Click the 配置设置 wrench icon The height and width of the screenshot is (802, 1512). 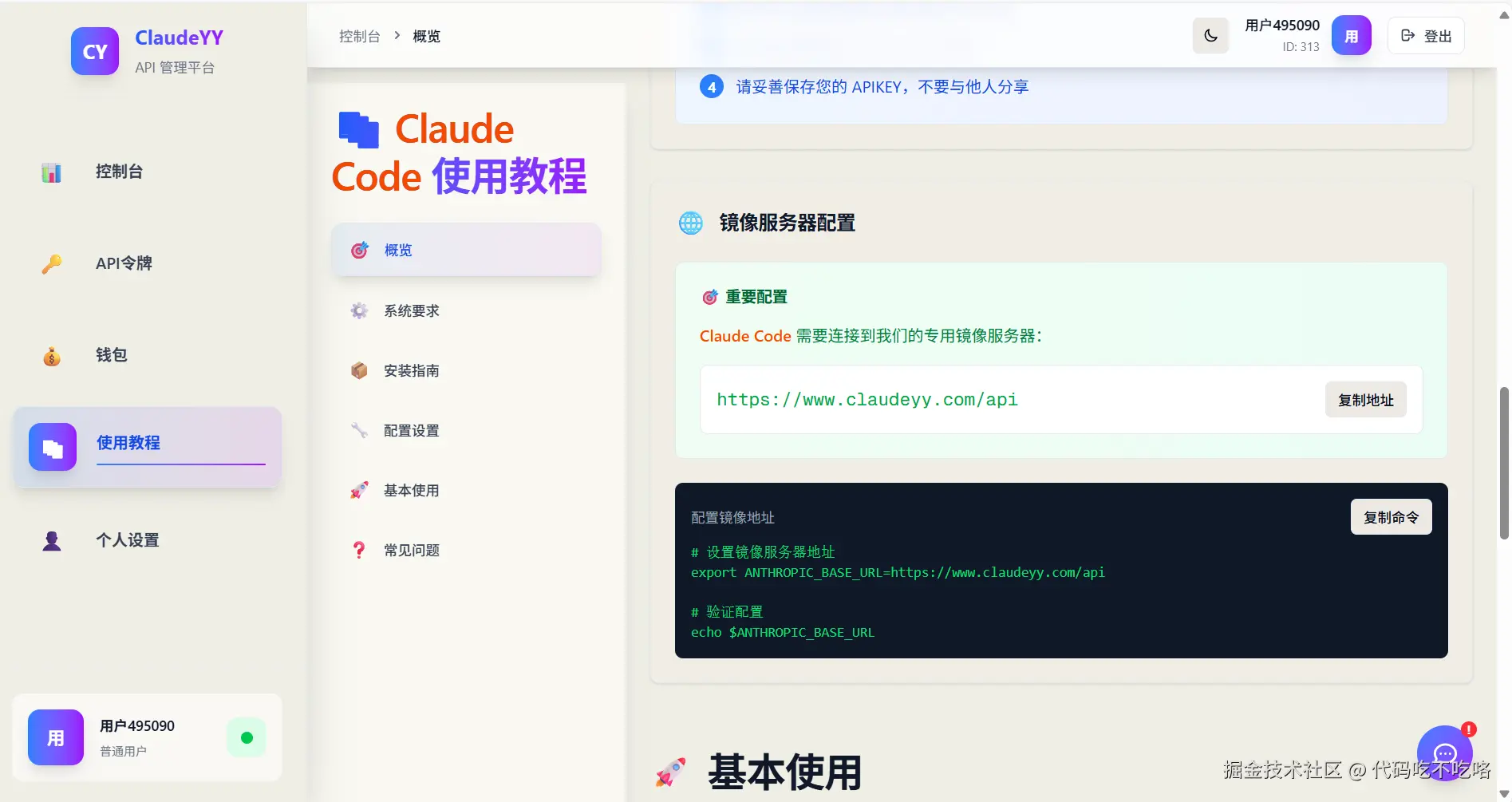360,430
